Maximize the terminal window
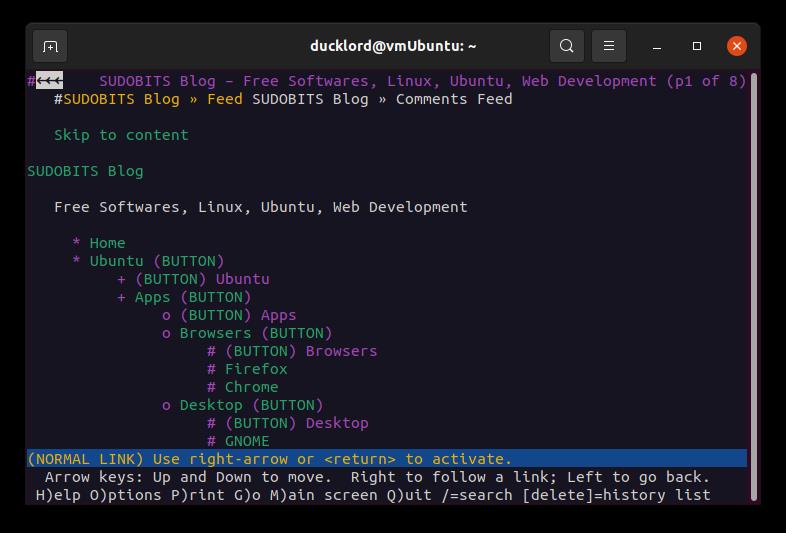This screenshot has width=786, height=533. coord(697,46)
